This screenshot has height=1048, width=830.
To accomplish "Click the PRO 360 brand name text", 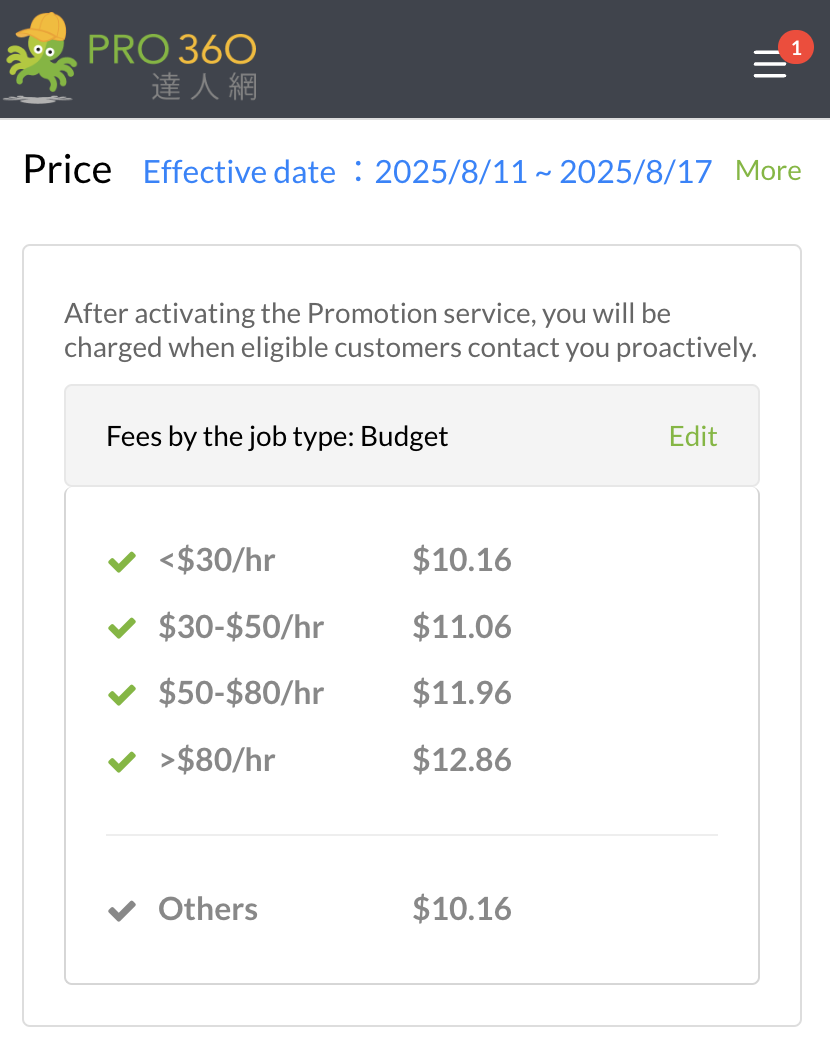I will point(172,49).
